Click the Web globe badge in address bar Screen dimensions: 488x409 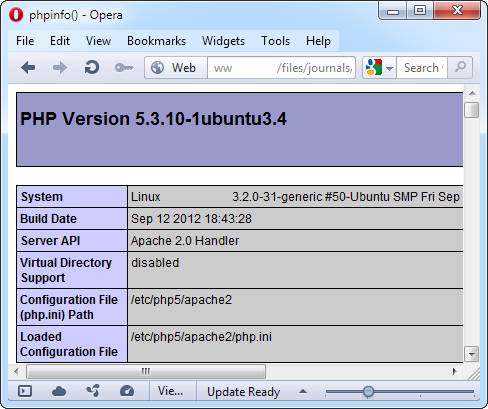[176, 68]
